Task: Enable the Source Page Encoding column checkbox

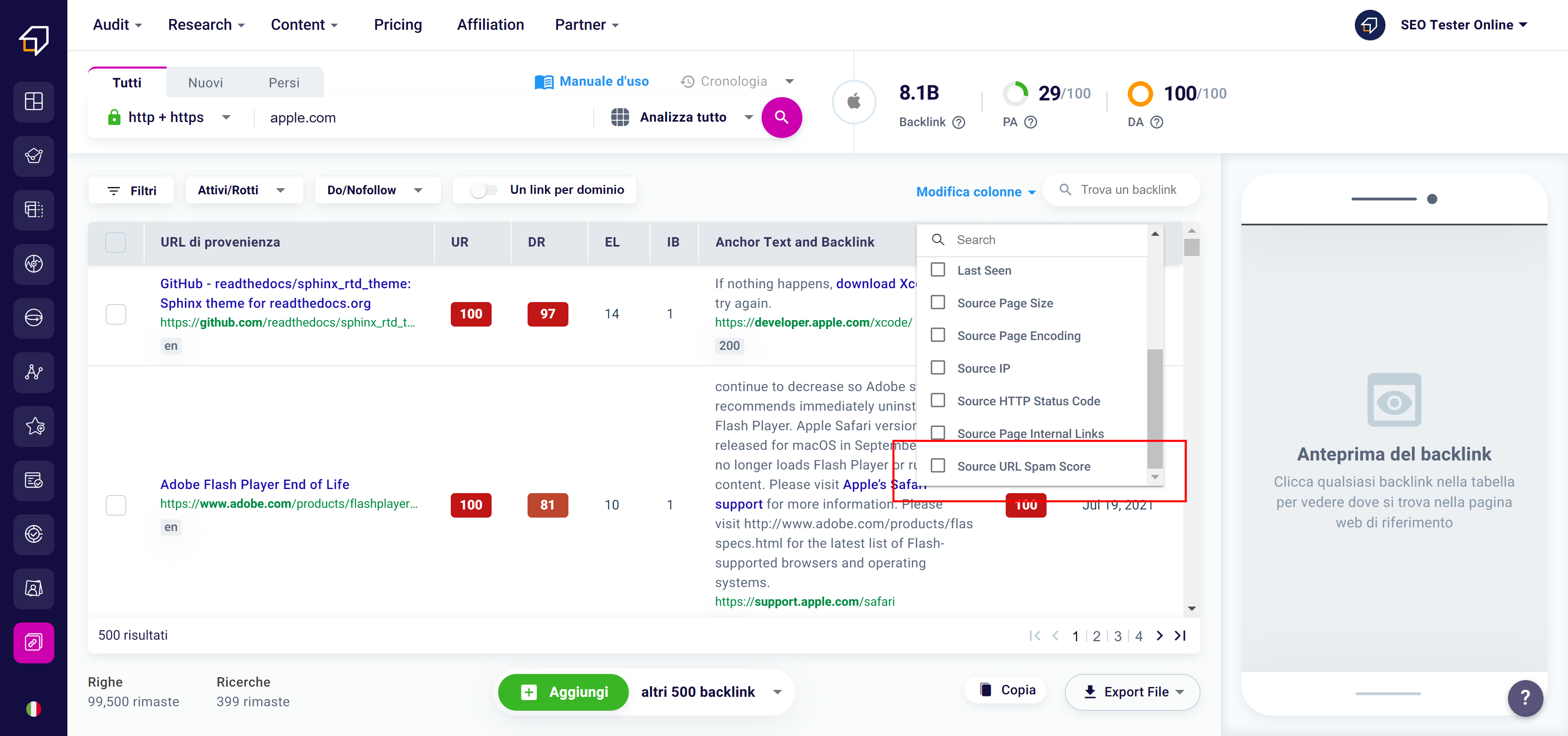Action: pyautogui.click(x=938, y=335)
